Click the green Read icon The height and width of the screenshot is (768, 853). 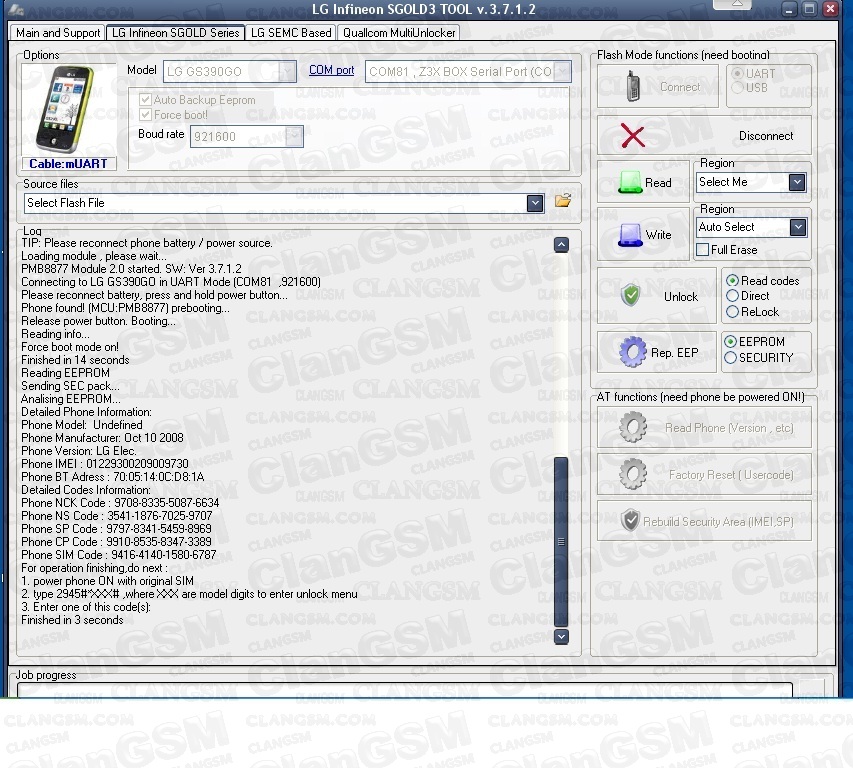pos(631,183)
